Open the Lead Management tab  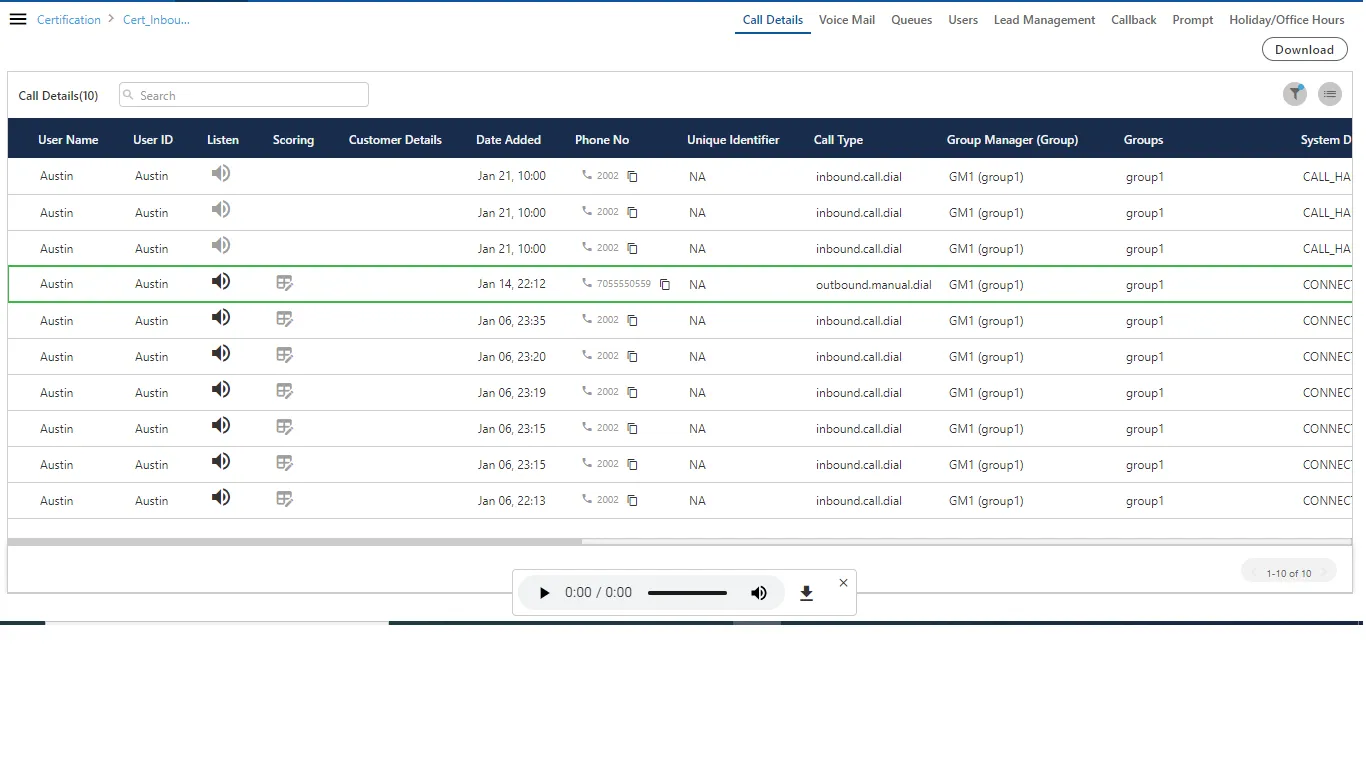tap(1045, 20)
